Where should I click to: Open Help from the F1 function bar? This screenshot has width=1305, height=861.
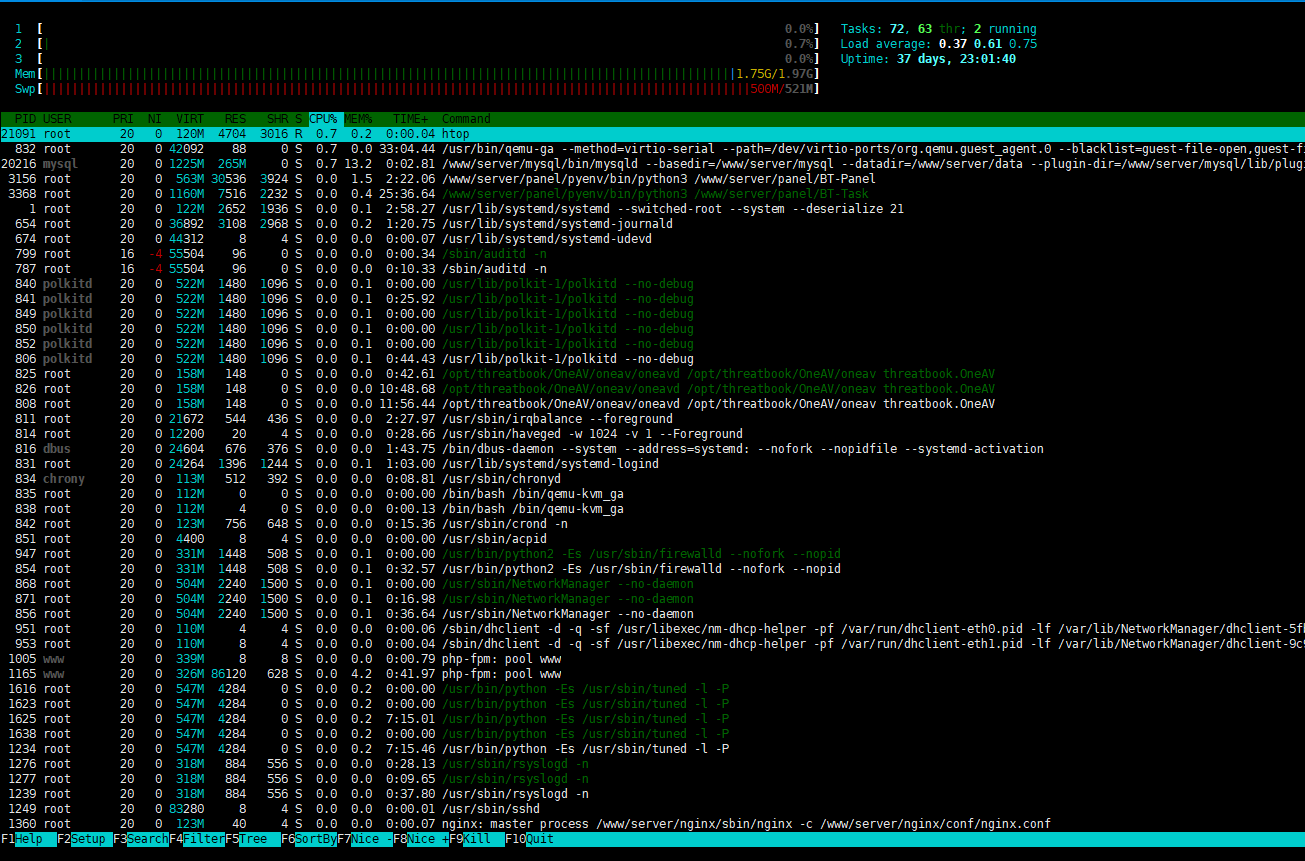click(x=28, y=839)
